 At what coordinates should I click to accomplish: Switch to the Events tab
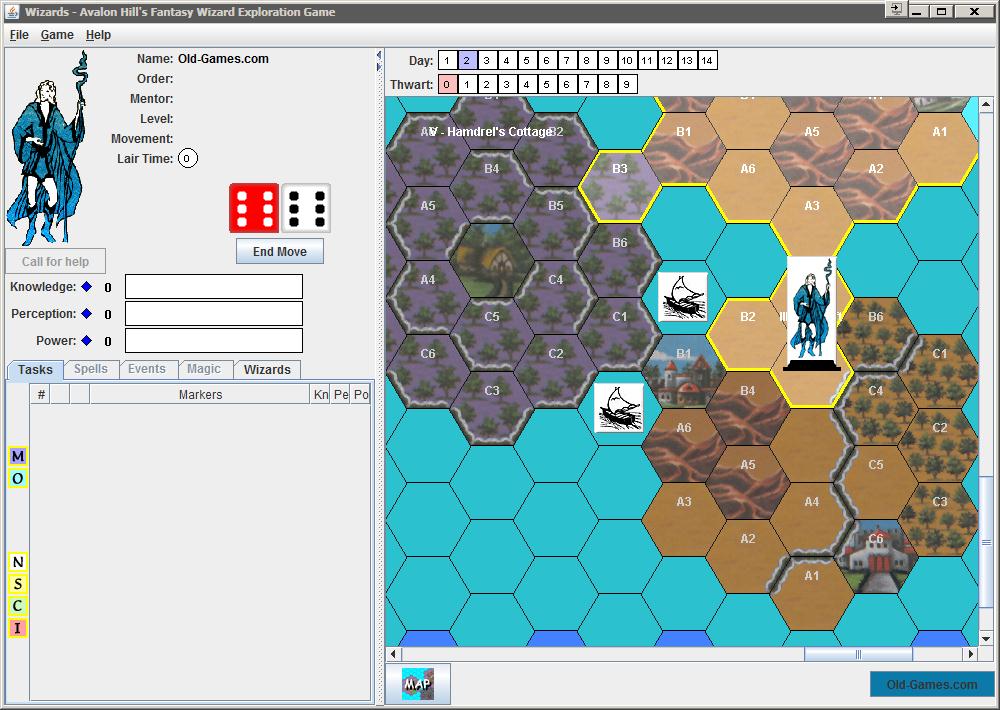coord(147,369)
